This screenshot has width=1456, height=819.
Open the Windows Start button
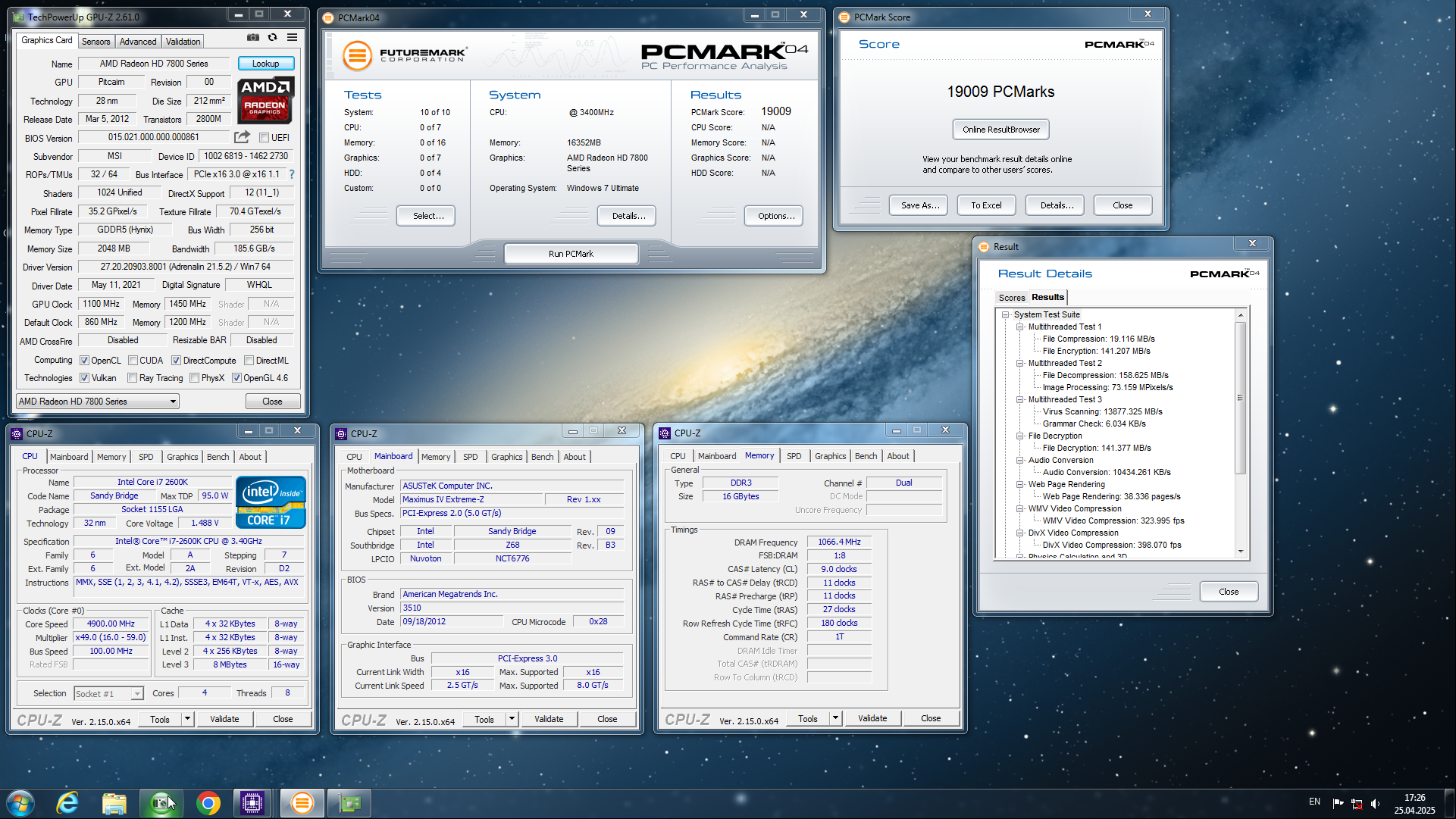[x=20, y=803]
